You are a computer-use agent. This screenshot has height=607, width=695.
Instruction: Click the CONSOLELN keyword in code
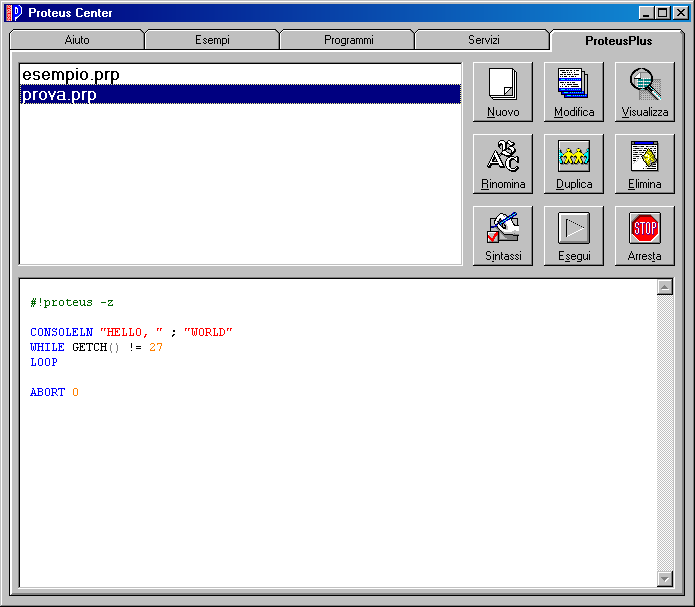[x=62, y=332]
